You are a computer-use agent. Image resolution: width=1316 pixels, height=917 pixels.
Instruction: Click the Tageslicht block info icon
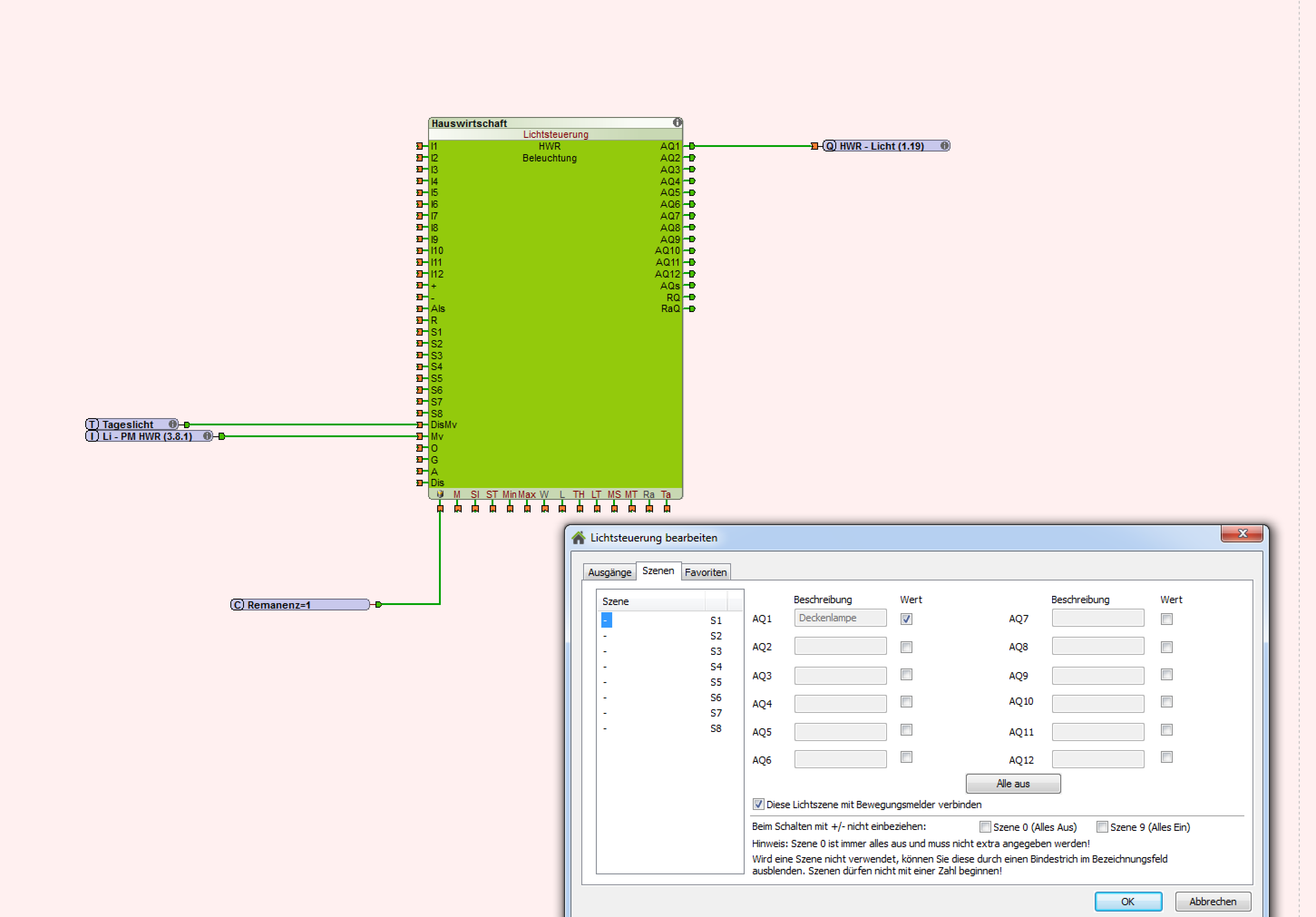click(x=172, y=424)
